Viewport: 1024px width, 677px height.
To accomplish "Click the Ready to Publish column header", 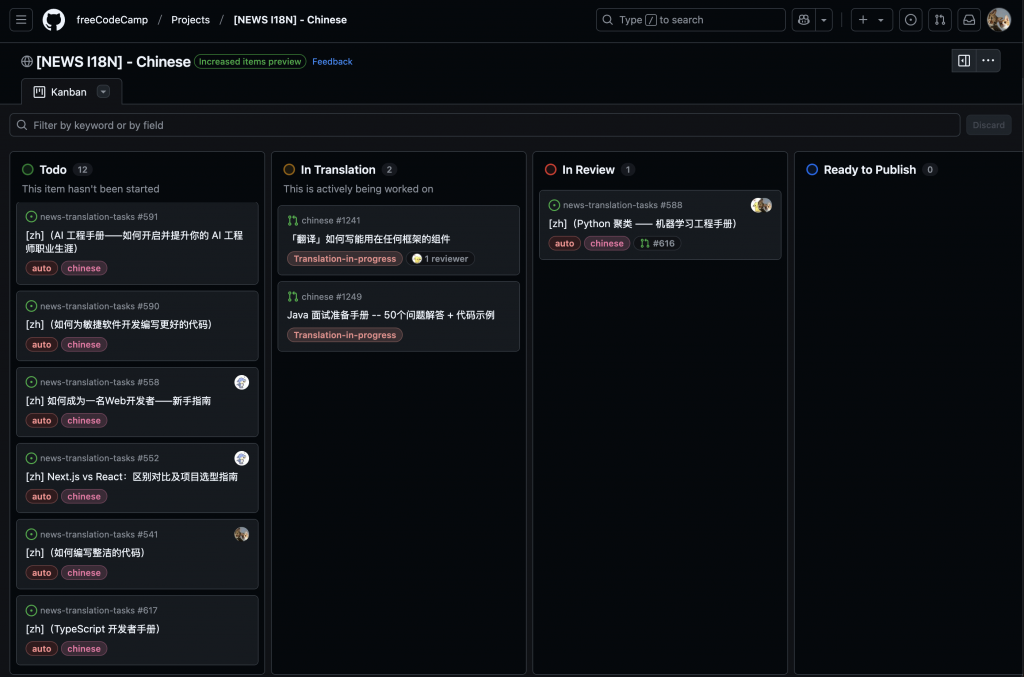I will [870, 170].
